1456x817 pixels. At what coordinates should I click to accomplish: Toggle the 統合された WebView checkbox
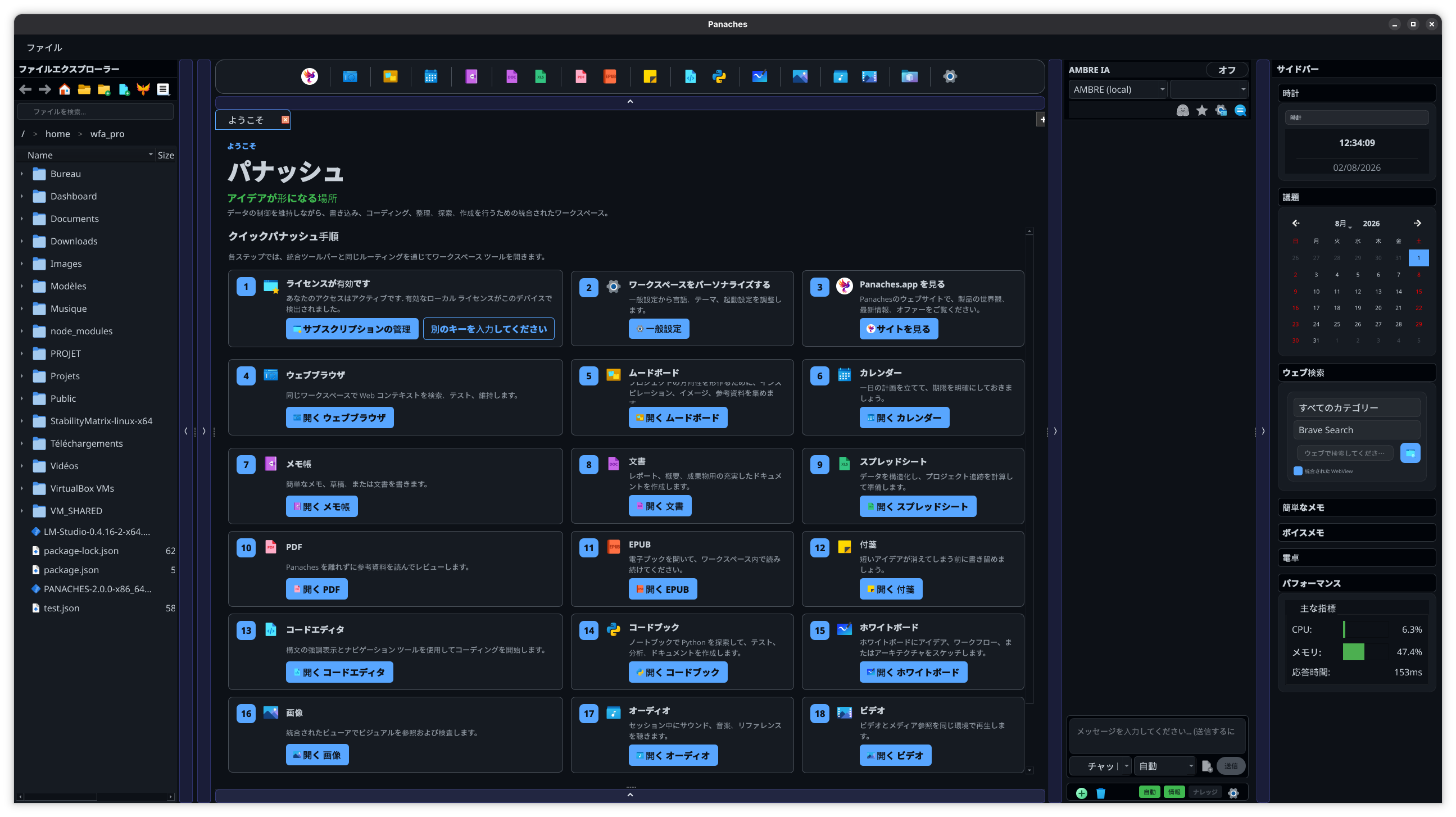point(1298,471)
